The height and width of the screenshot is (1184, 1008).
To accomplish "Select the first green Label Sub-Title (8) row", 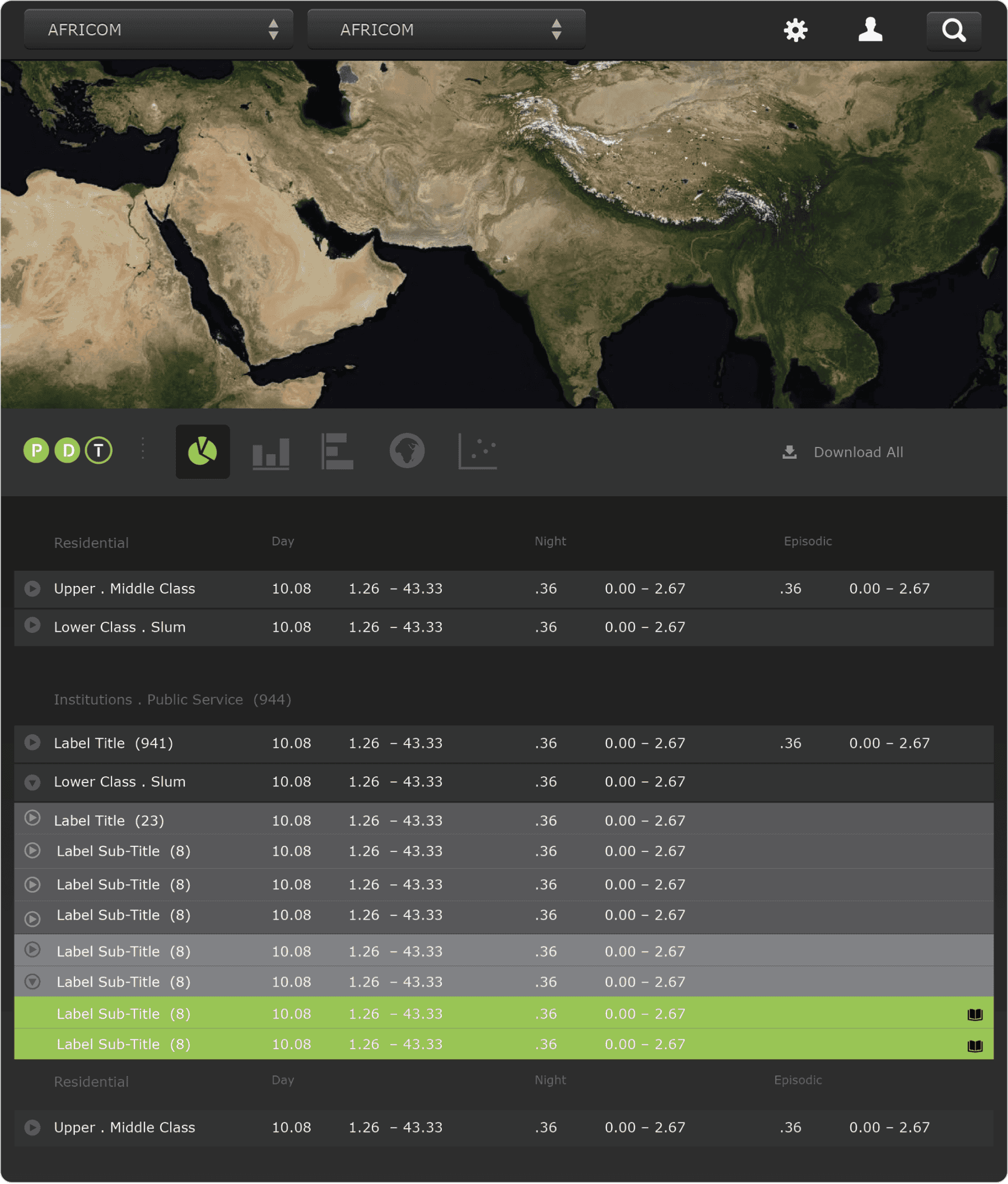I will [504, 1013].
